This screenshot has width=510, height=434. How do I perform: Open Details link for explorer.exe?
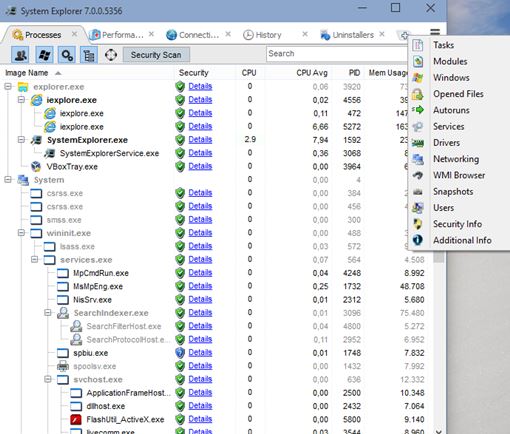pyautogui.click(x=200, y=87)
